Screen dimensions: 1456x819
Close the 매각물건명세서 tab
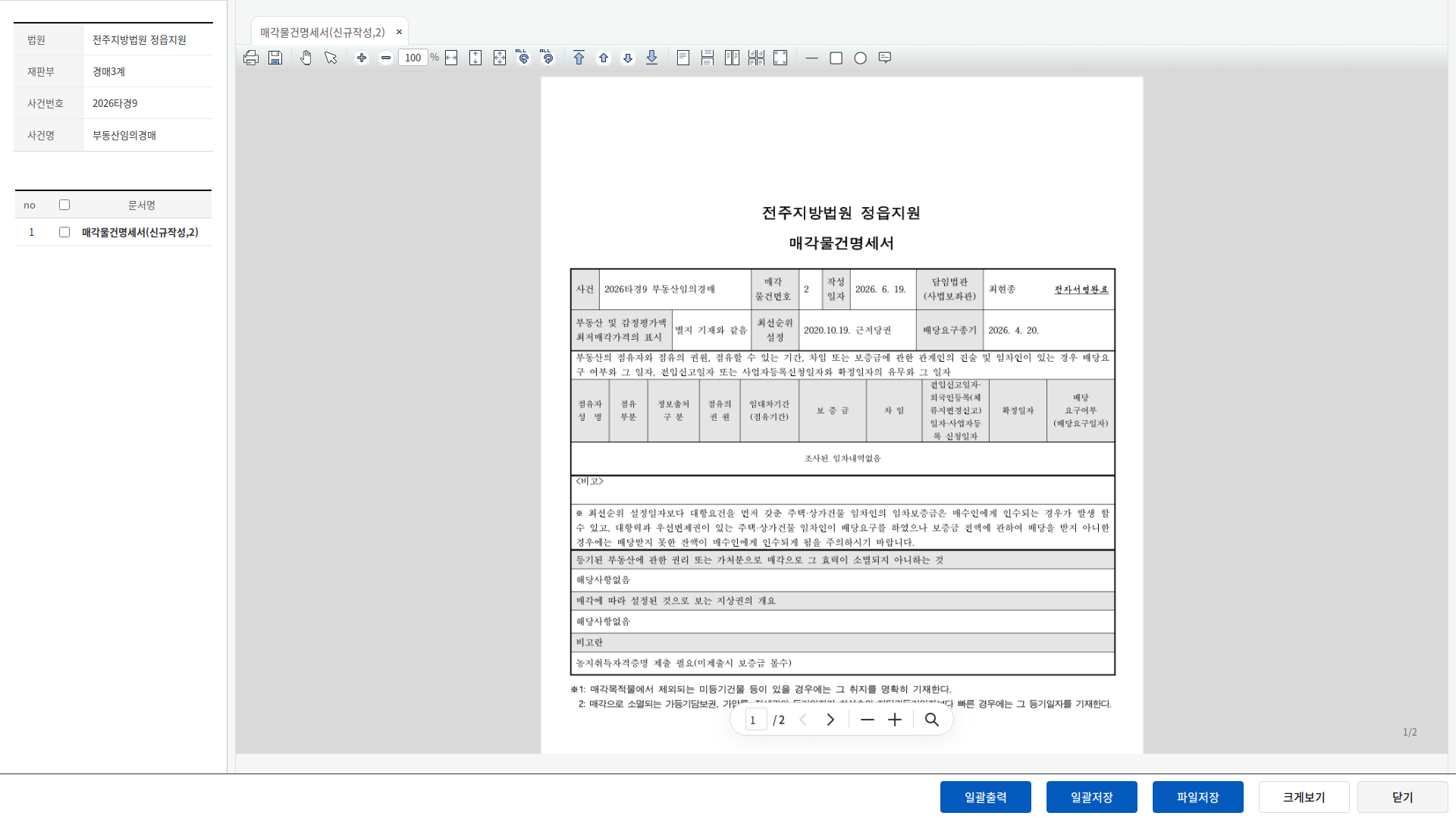tap(400, 32)
